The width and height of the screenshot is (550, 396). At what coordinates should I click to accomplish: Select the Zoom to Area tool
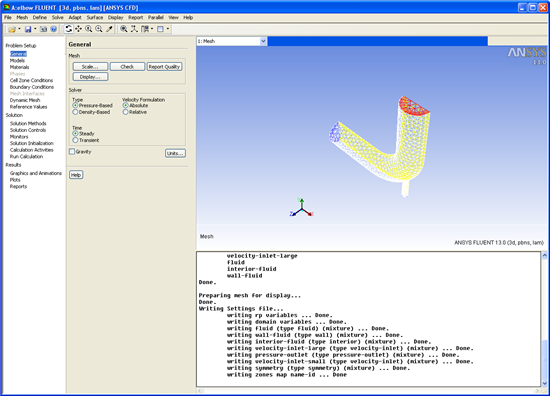coord(99,29)
